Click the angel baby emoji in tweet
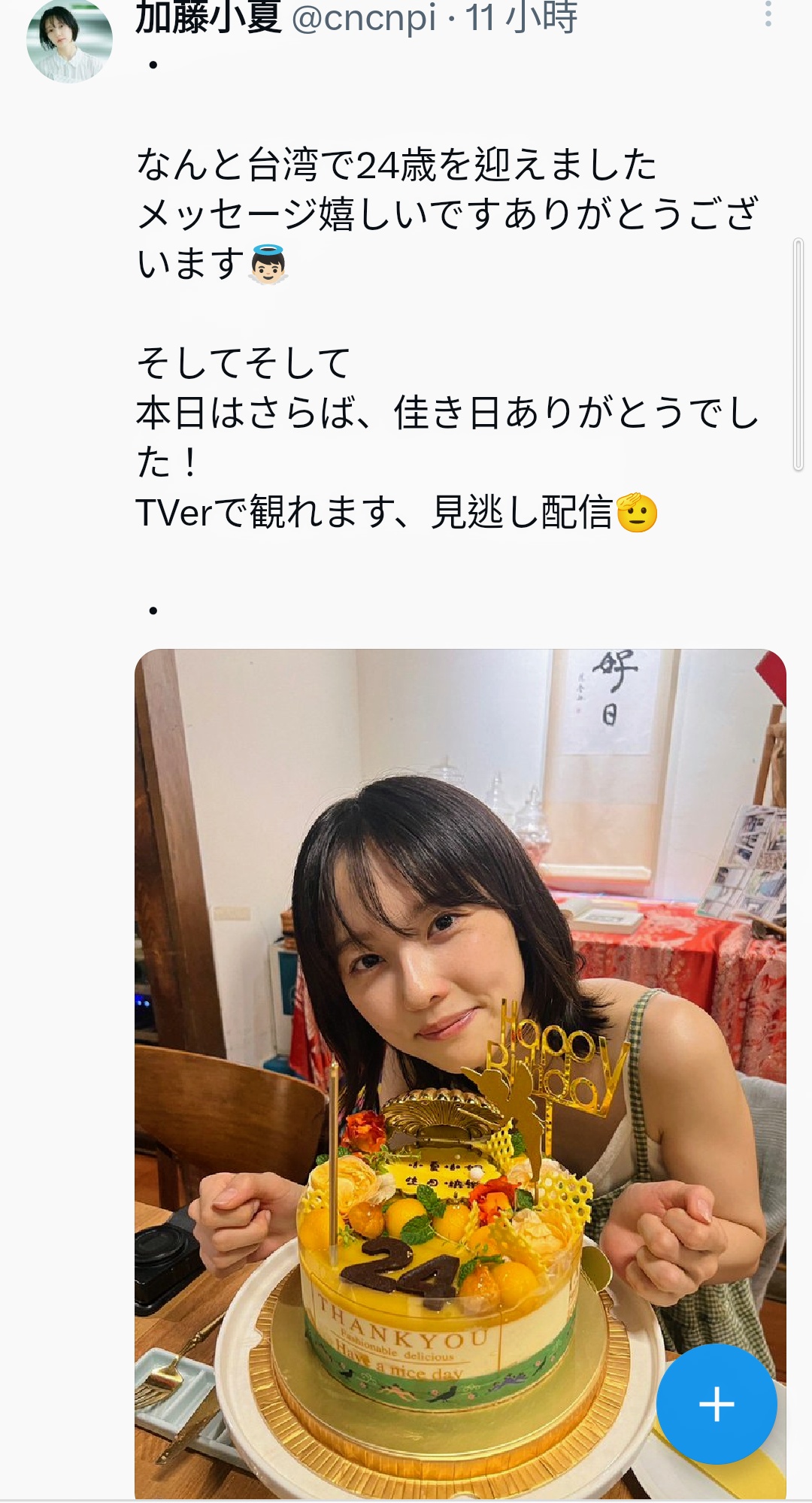 (268, 264)
